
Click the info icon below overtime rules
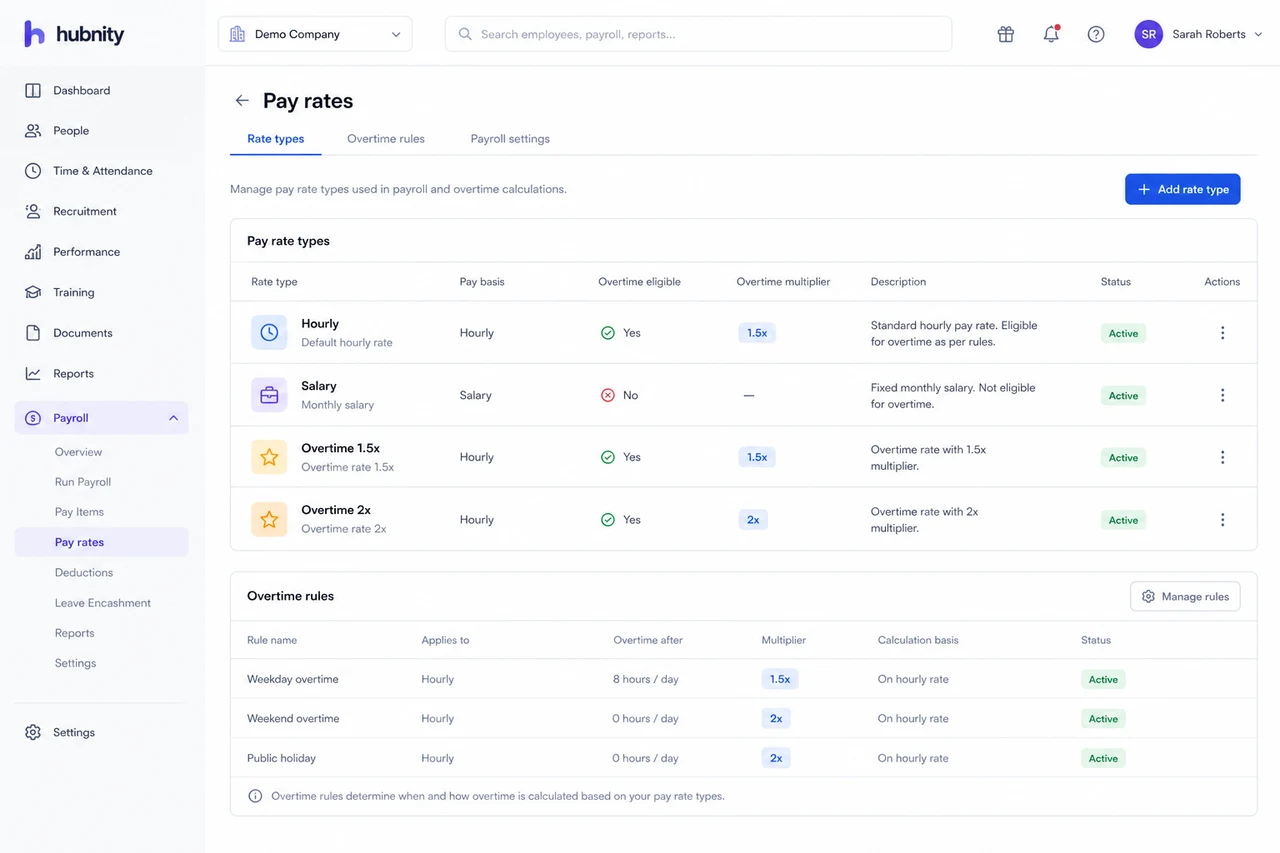[255, 796]
